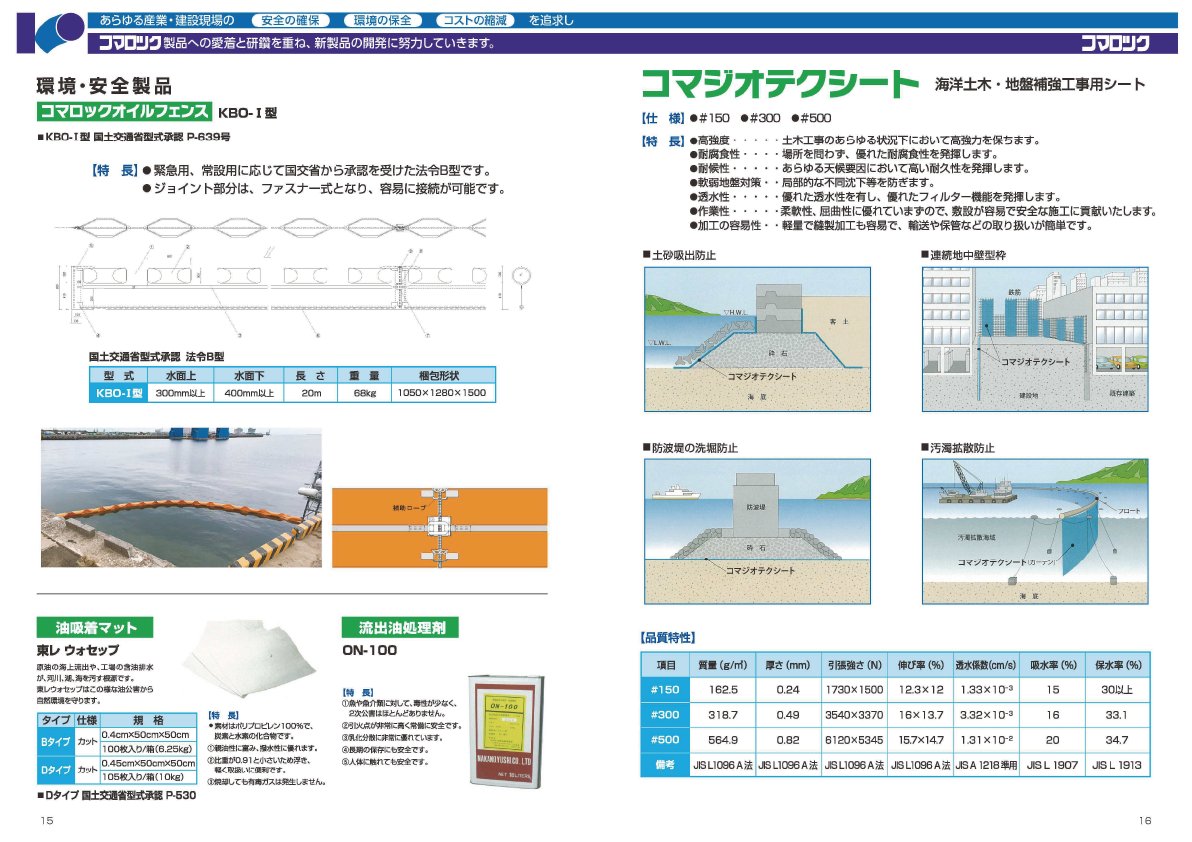Viewport: 1192px width, 842px height.
Task: Click the blue K logo in the header
Action: click(50, 33)
